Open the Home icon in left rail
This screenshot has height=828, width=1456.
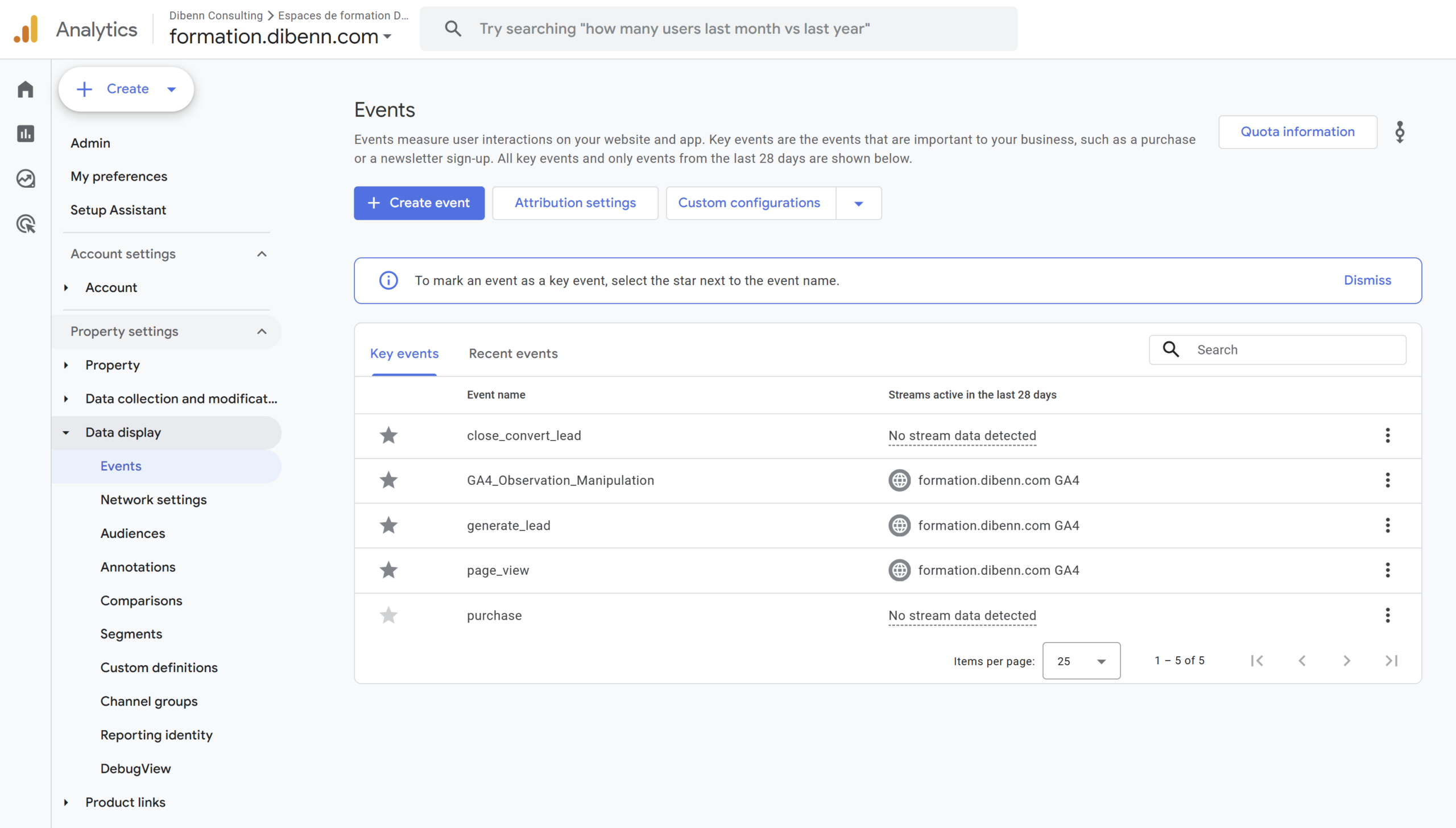click(x=26, y=89)
